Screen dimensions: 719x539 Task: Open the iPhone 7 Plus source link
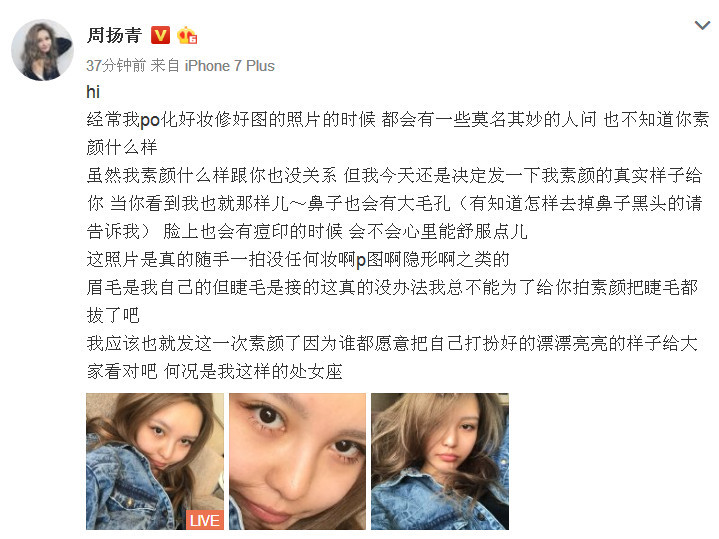tap(229, 66)
